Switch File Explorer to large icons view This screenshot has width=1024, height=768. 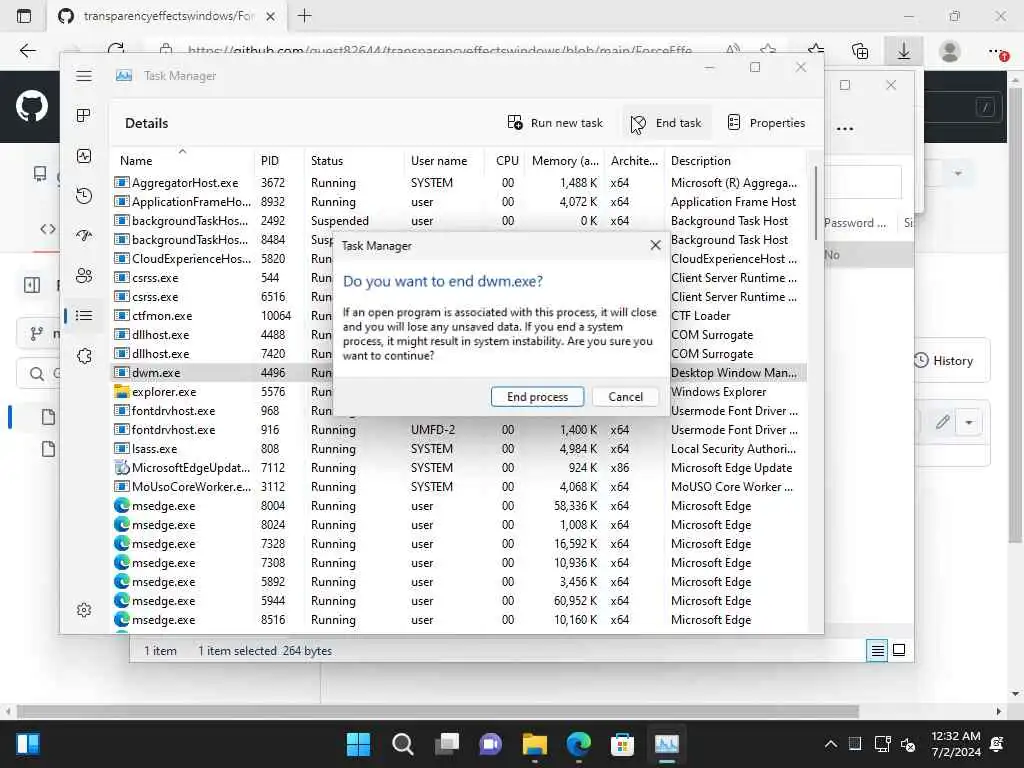coord(899,650)
